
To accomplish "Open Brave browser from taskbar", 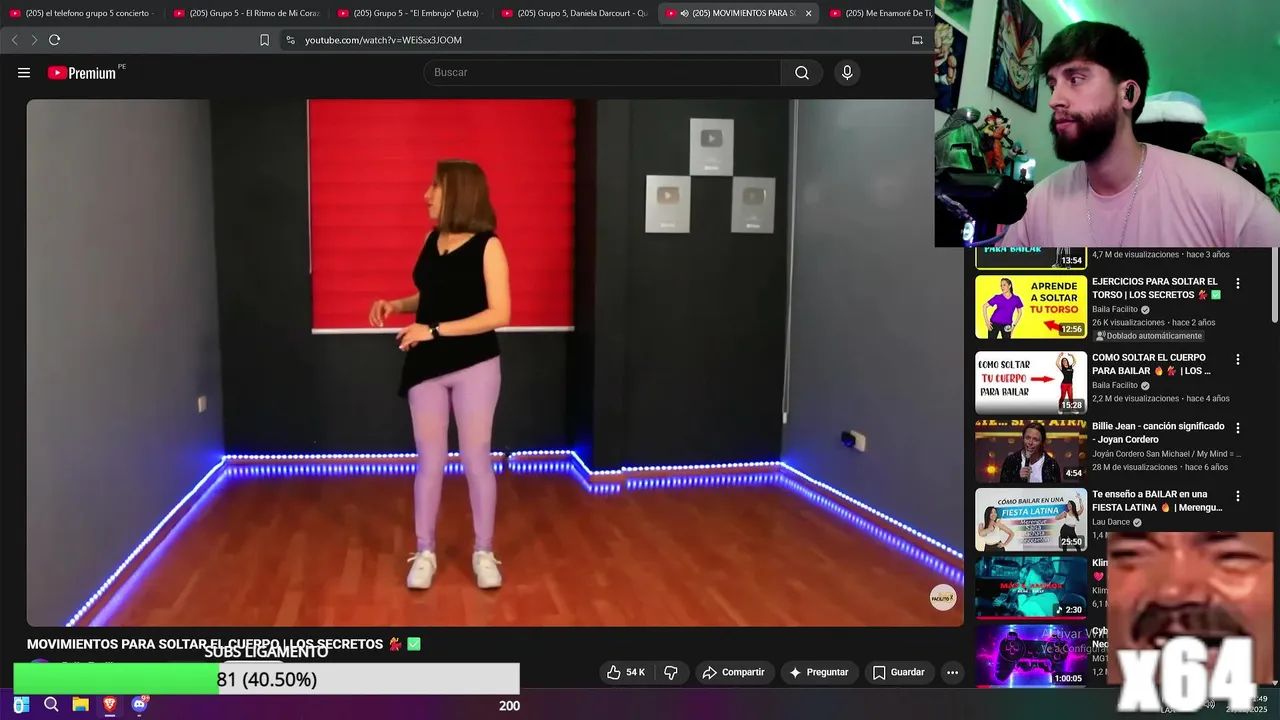I will [x=110, y=705].
